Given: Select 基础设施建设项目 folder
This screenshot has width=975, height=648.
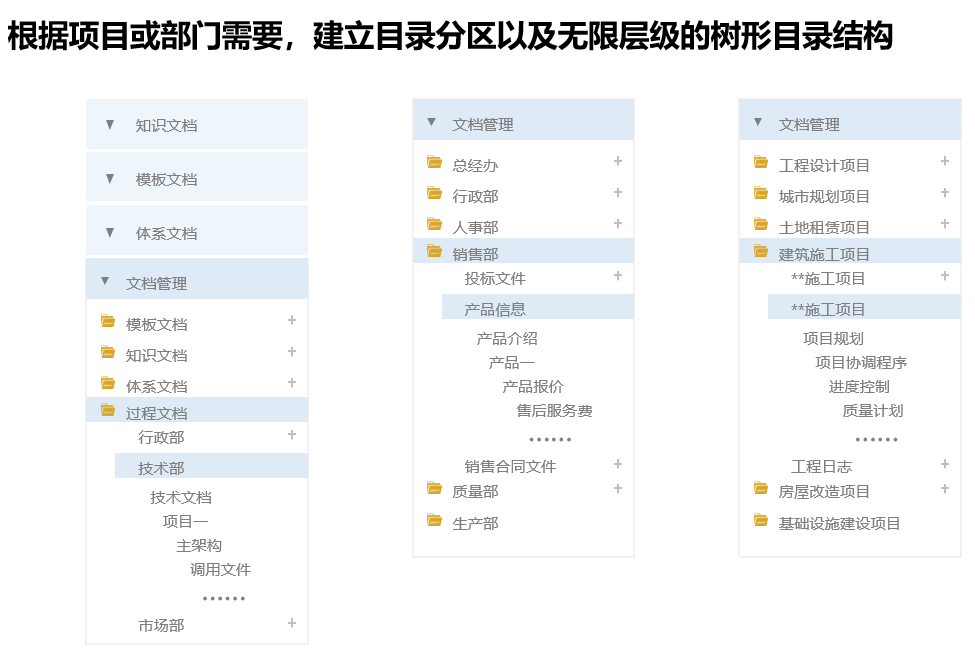Looking at the screenshot, I should 839,524.
